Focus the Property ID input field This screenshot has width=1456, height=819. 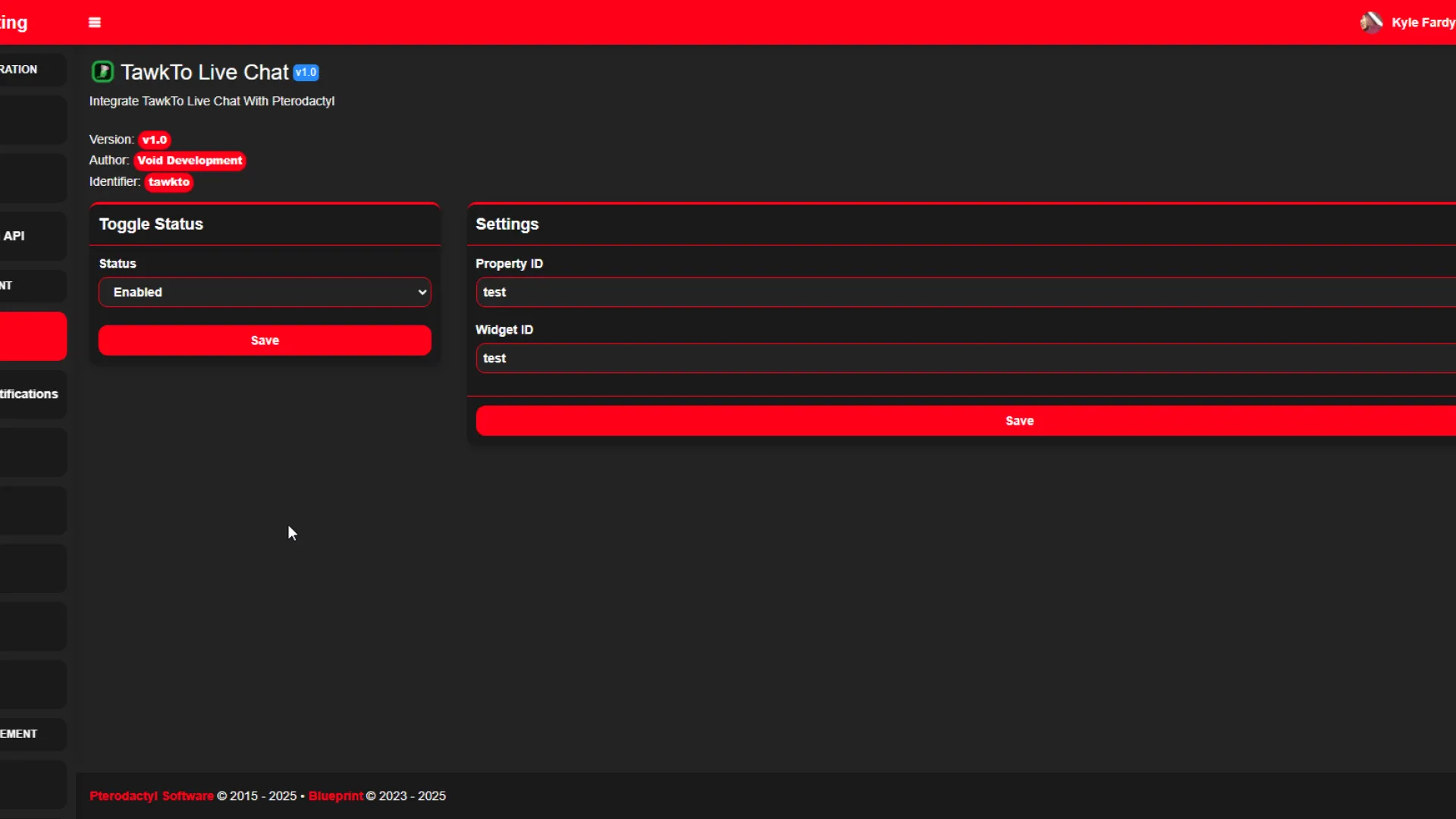pos(963,292)
